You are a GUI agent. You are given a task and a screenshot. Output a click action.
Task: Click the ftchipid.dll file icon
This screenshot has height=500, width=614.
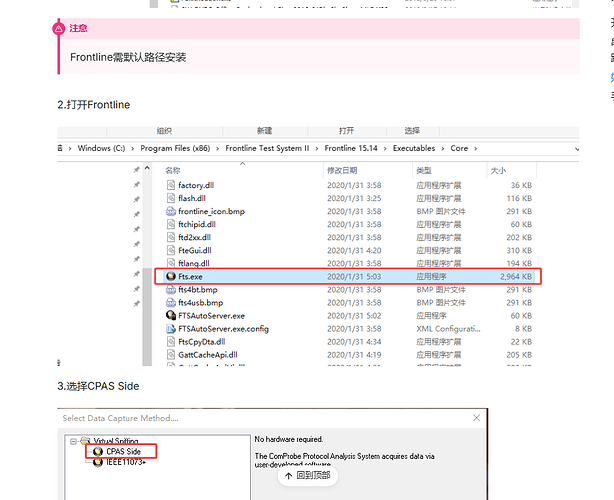pos(171,224)
